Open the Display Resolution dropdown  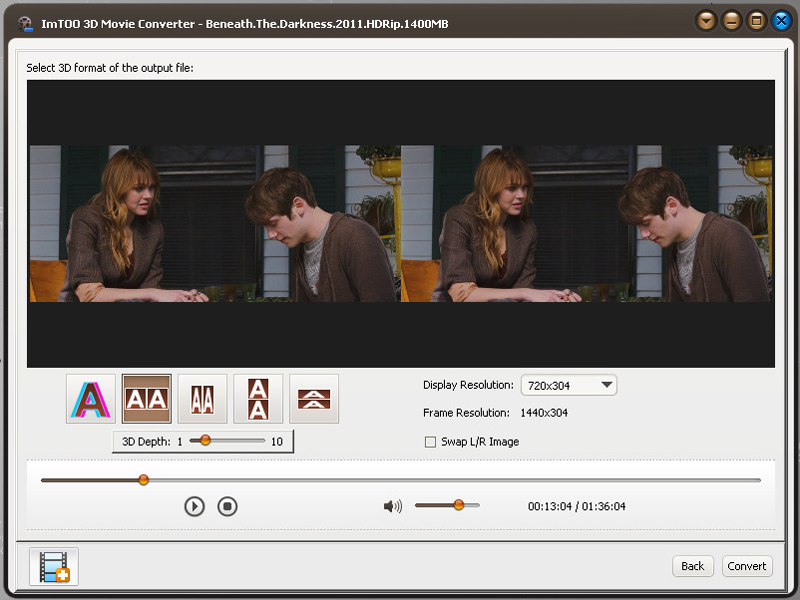tap(569, 385)
